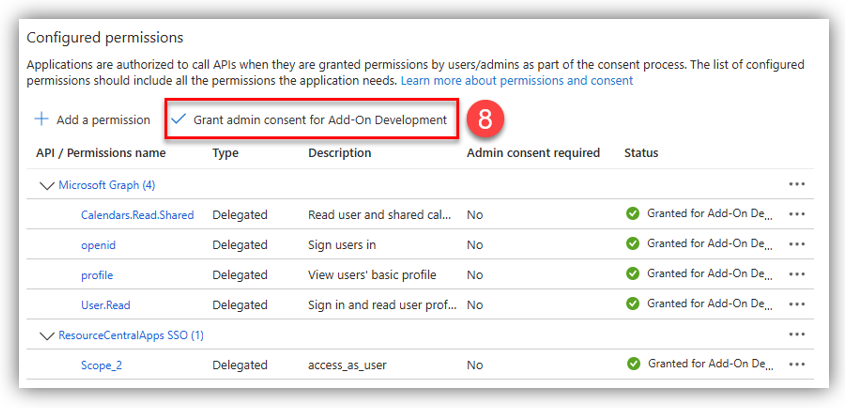The image size is (845, 408).
Task: Open Learn more about permissions and consent
Action: [517, 80]
